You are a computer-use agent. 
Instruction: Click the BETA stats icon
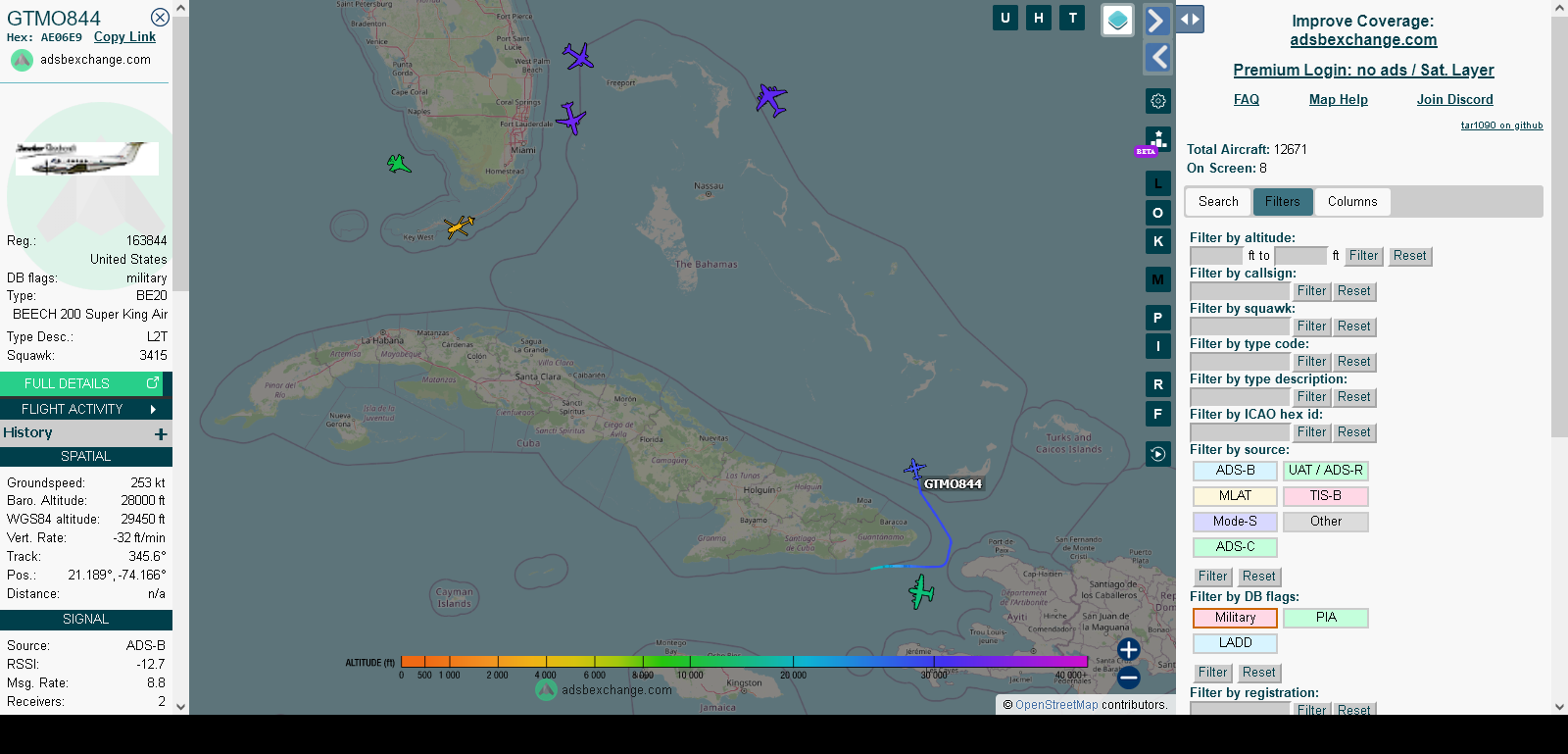click(1157, 141)
